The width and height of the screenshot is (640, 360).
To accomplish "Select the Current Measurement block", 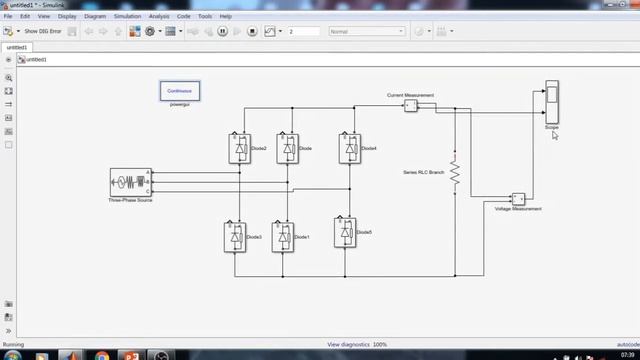I will point(411,106).
